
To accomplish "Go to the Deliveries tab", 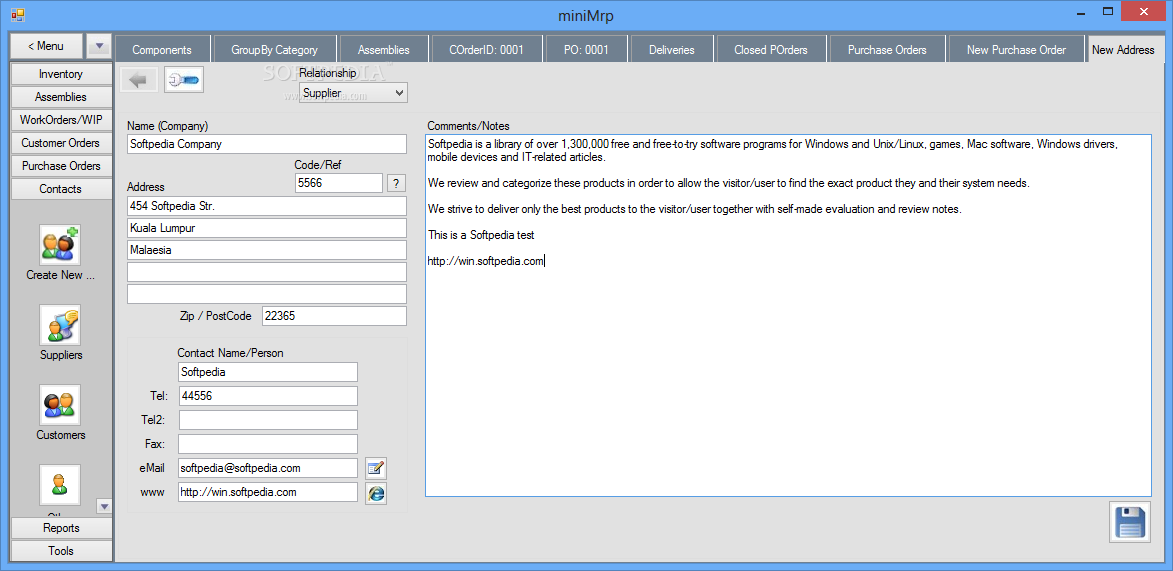I will click(x=672, y=49).
